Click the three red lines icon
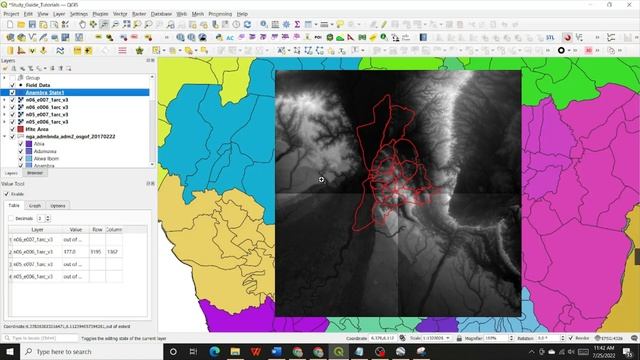The image size is (640, 360). point(122,51)
